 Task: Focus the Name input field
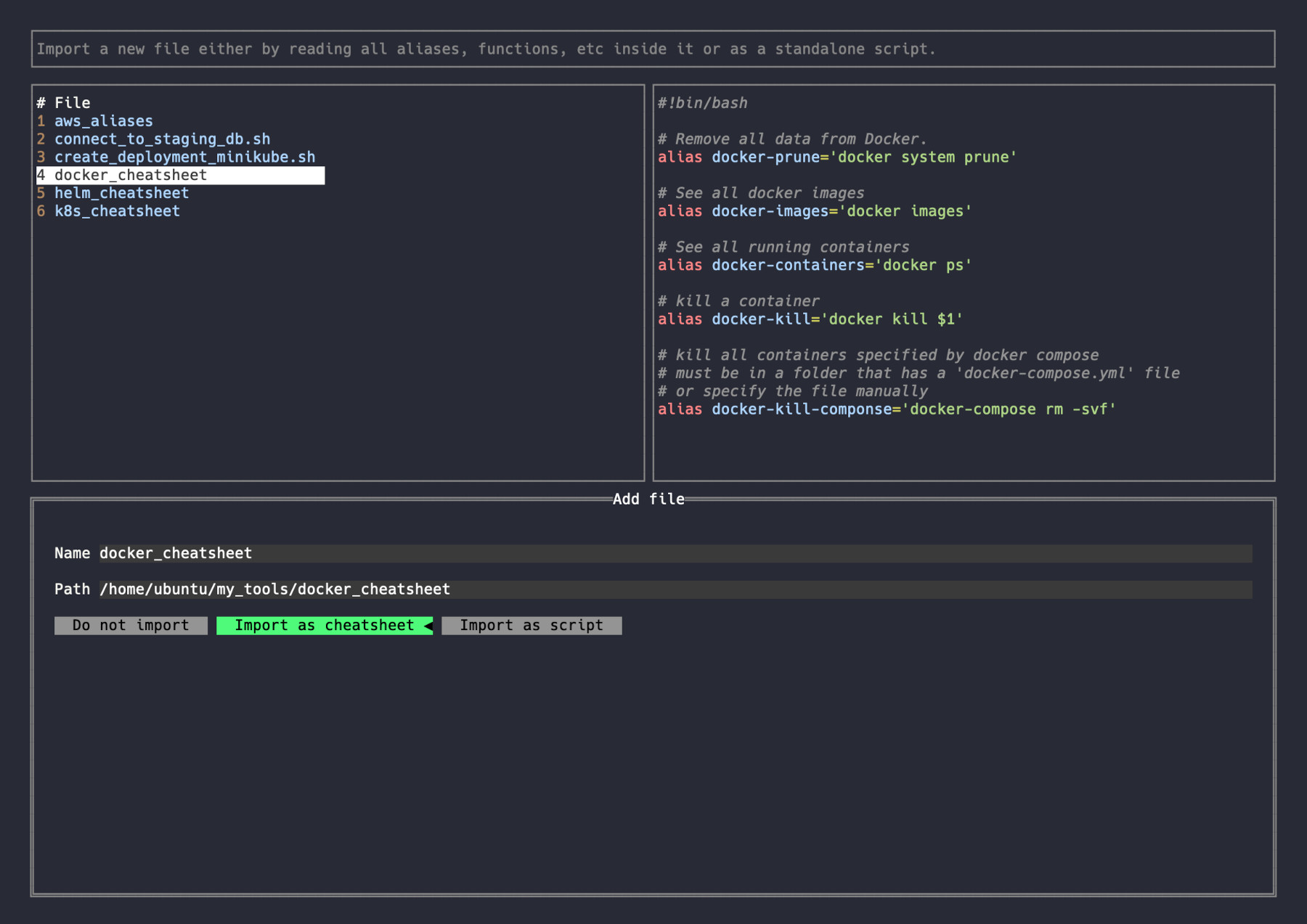click(x=675, y=554)
